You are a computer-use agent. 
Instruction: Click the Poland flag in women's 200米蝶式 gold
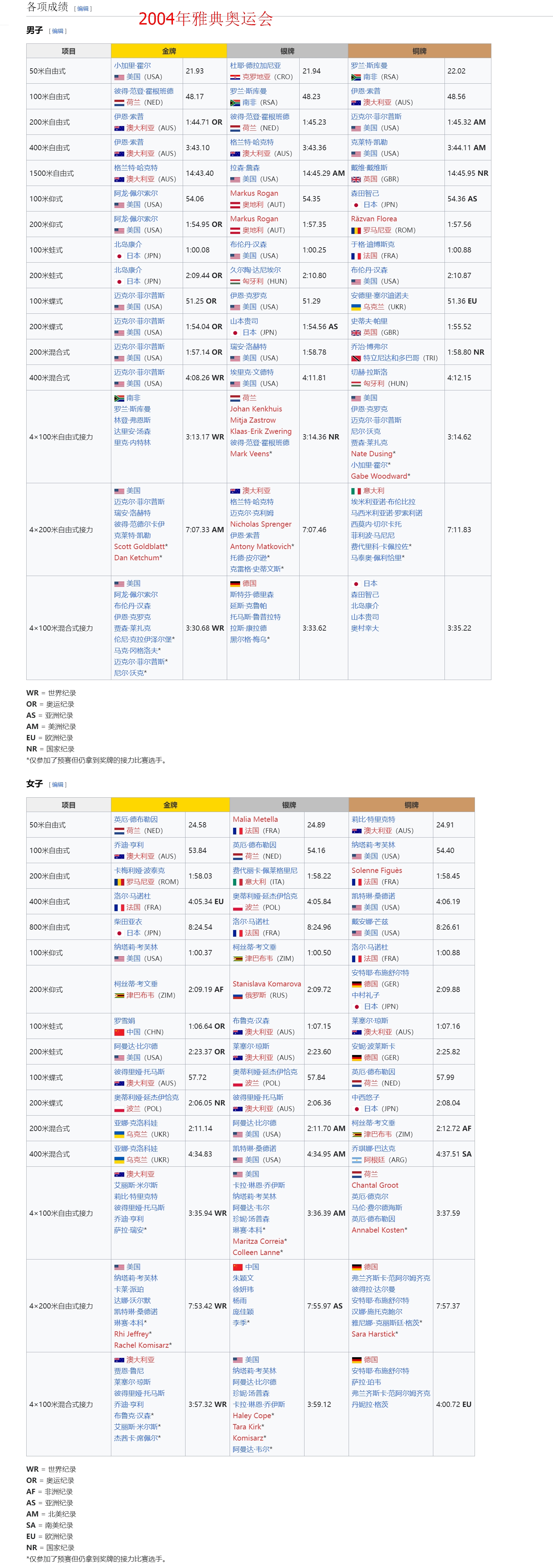119,1109
